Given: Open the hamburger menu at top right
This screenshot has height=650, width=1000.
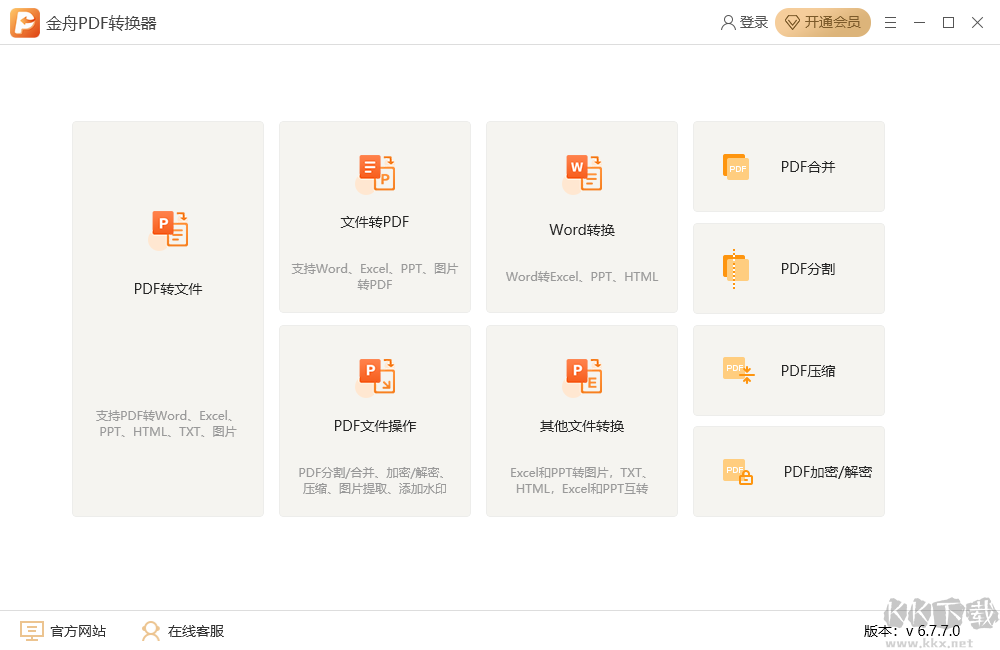Looking at the screenshot, I should coord(890,22).
